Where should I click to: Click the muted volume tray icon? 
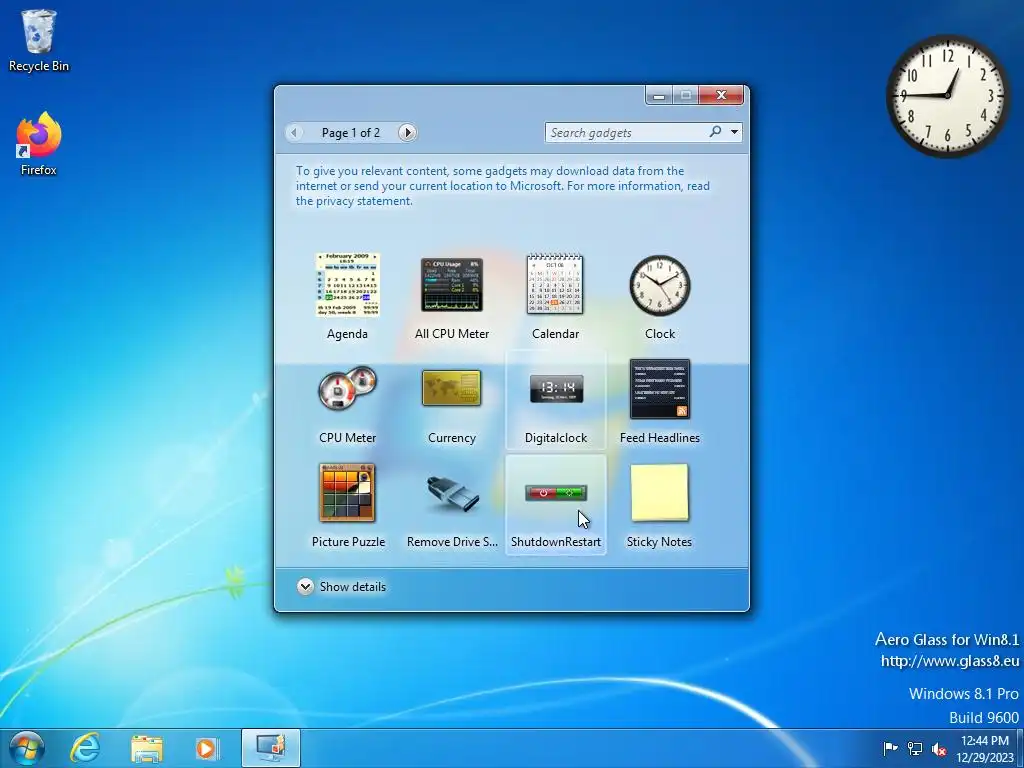(939, 749)
